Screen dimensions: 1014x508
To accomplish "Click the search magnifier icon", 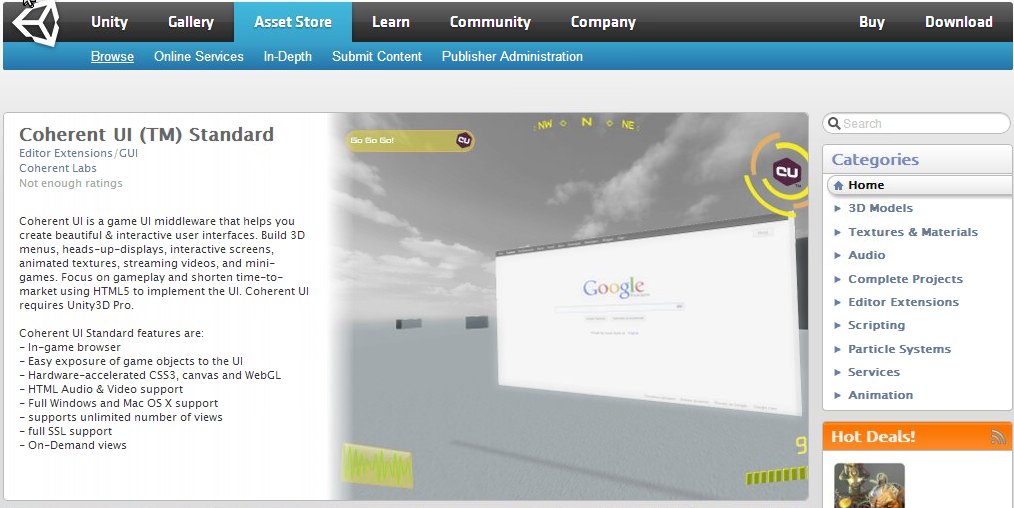I will coord(833,124).
